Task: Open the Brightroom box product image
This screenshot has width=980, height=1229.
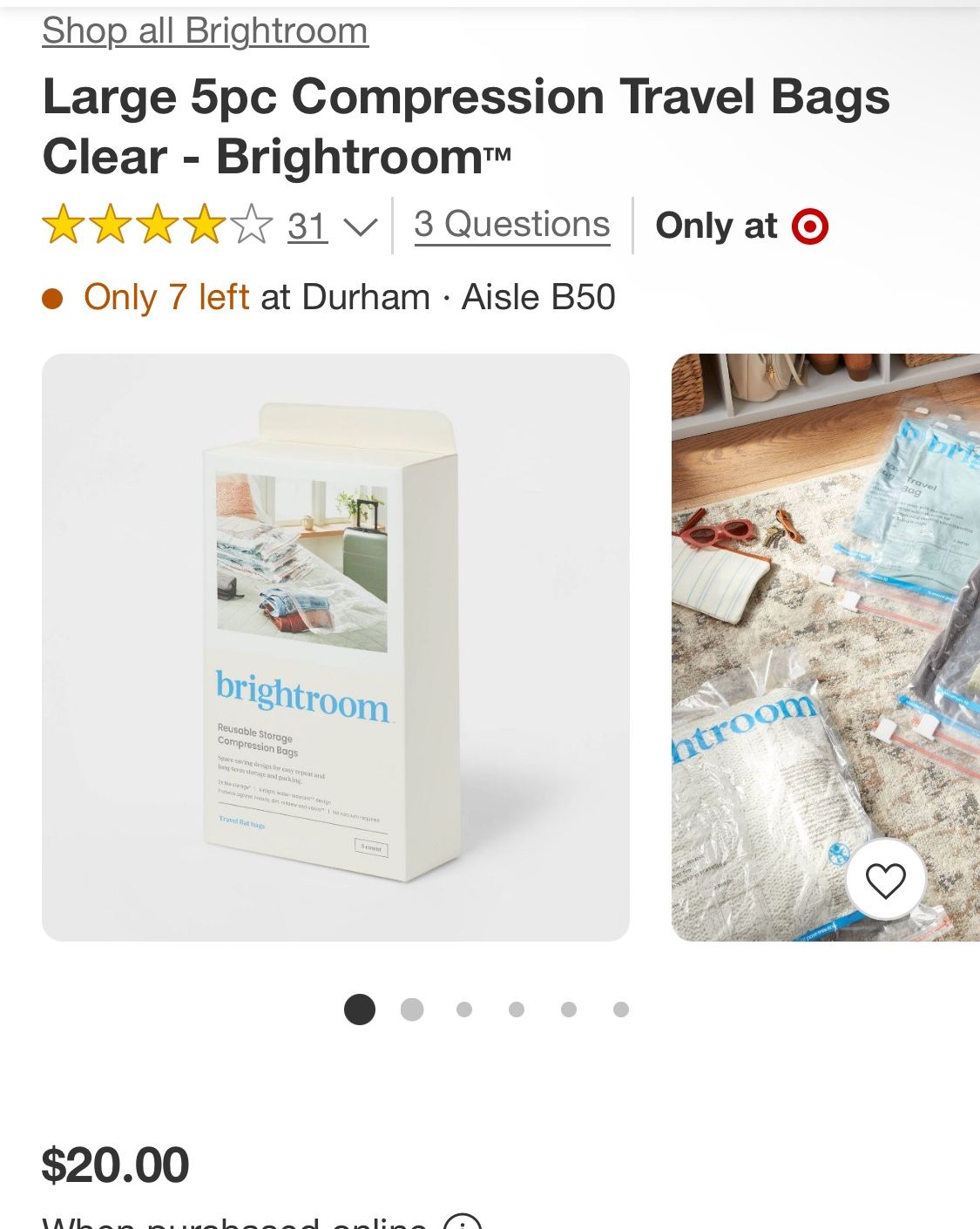Action: pyautogui.click(x=335, y=646)
